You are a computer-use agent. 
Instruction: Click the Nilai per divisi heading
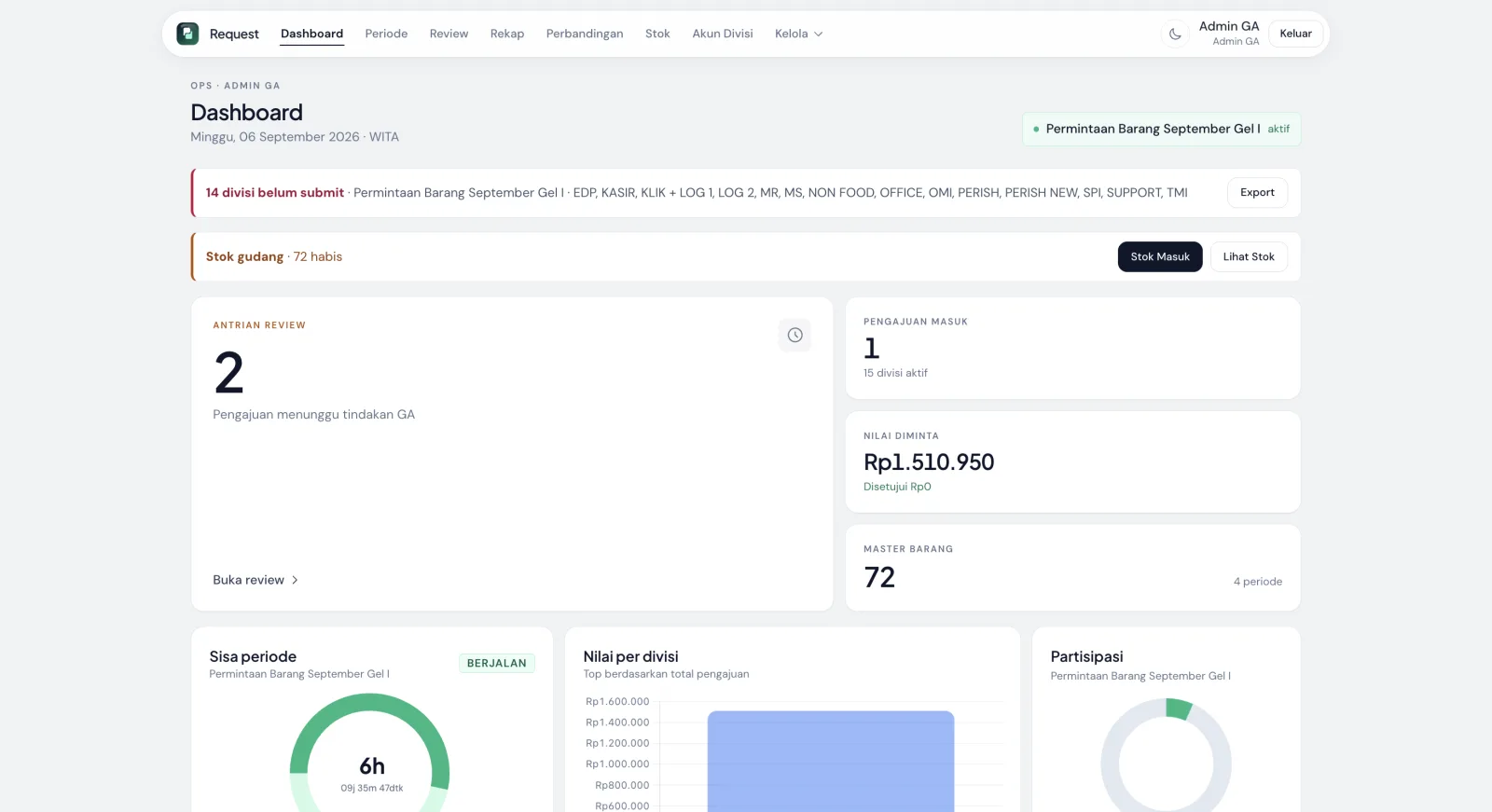(630, 656)
